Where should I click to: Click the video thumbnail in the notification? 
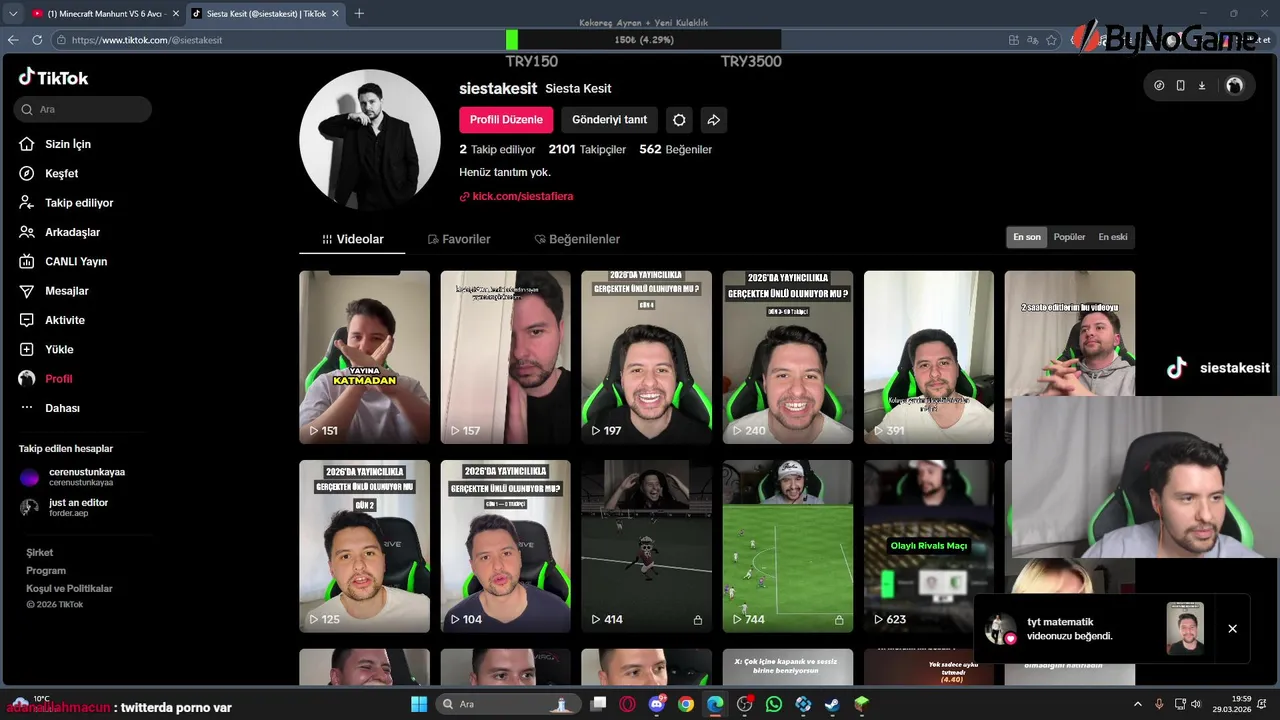click(1185, 628)
